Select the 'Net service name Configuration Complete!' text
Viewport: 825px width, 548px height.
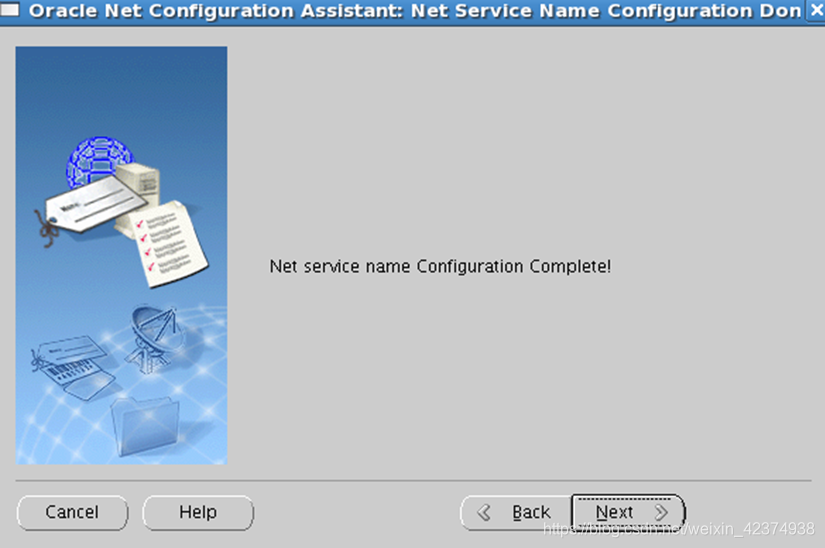tap(440, 266)
